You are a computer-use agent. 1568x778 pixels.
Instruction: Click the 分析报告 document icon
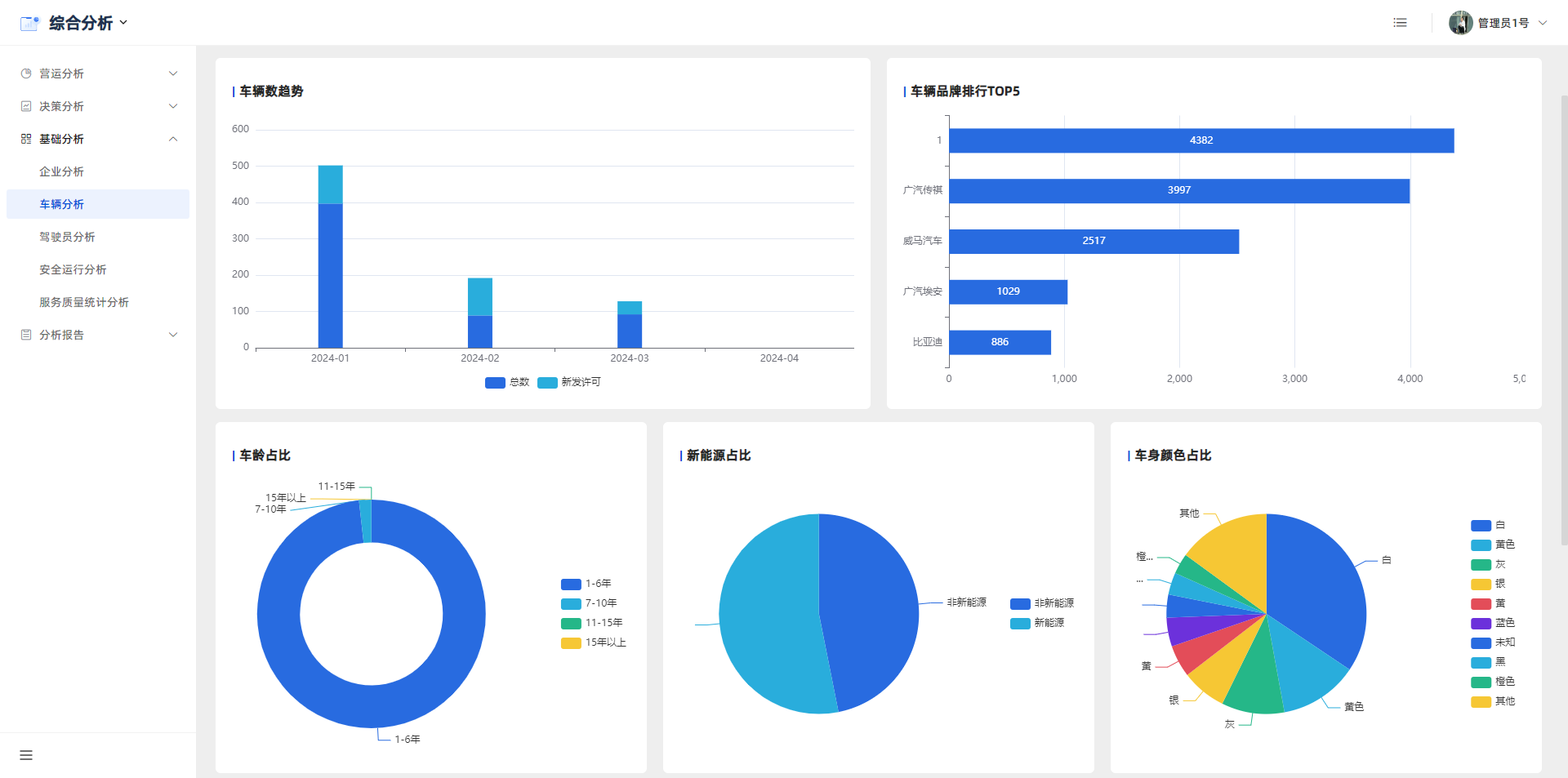(26, 335)
